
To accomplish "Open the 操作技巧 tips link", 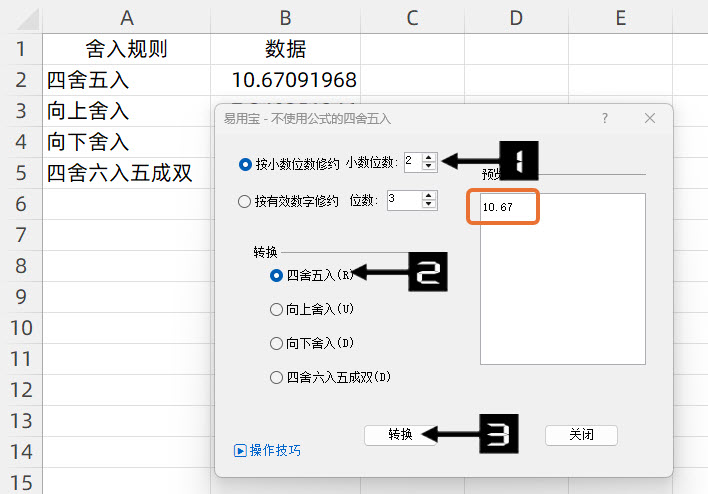I will click(267, 450).
